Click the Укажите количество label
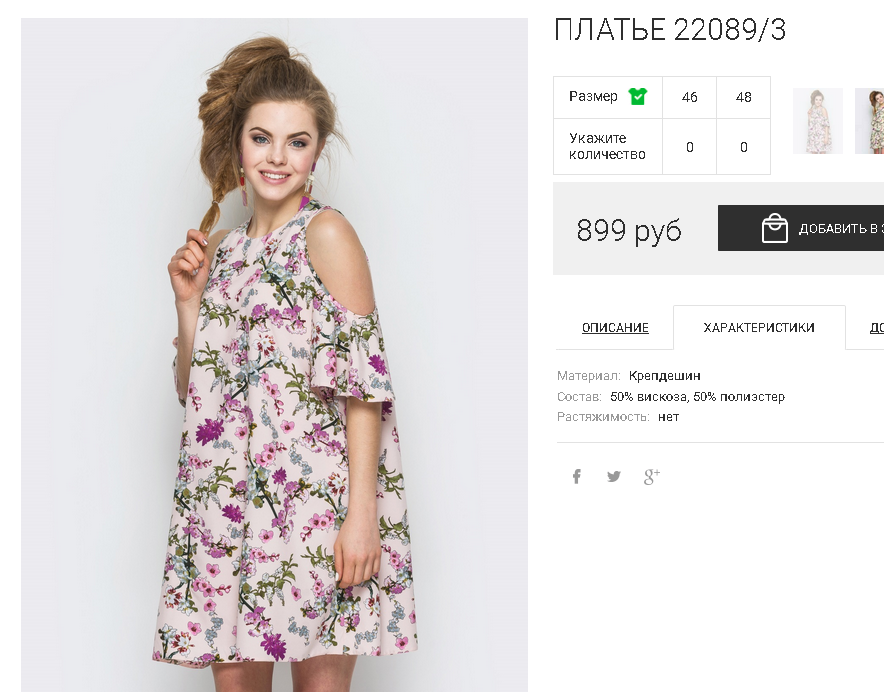 (607, 147)
